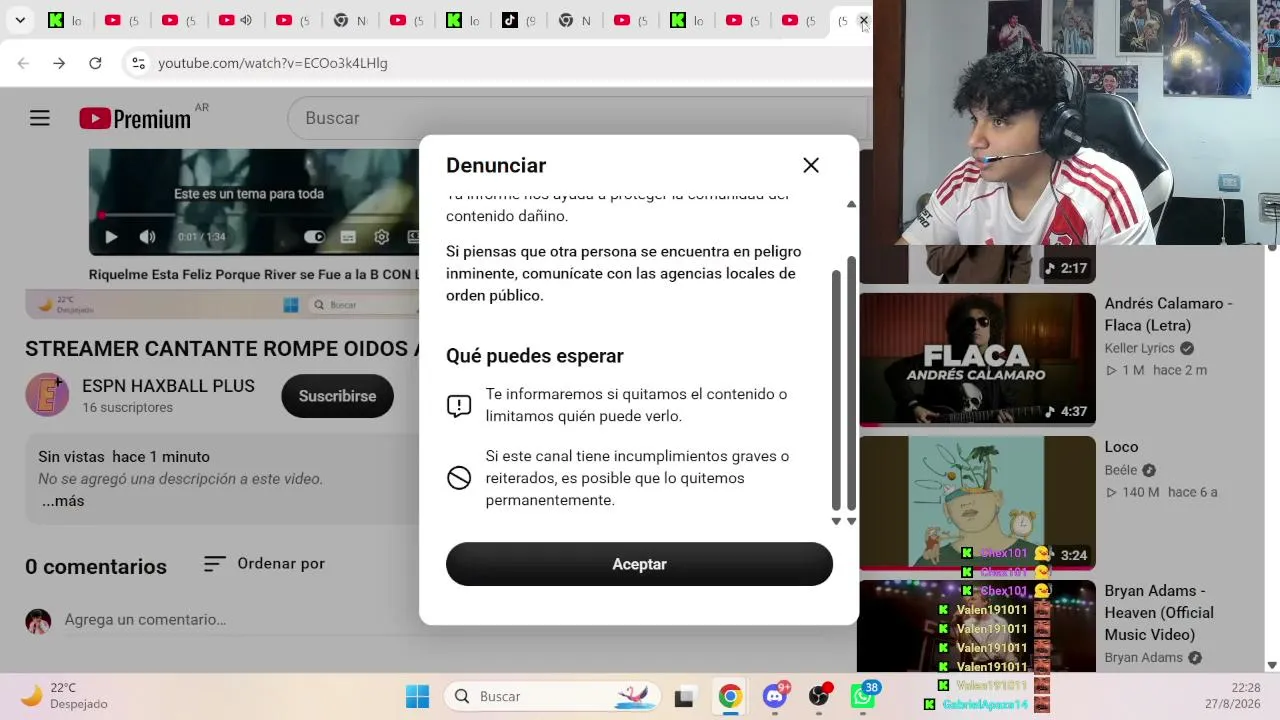Image resolution: width=1280 pixels, height=720 pixels.
Task: Click the exclamation flag icon beside 'Te informaremos'
Action: coord(459,406)
